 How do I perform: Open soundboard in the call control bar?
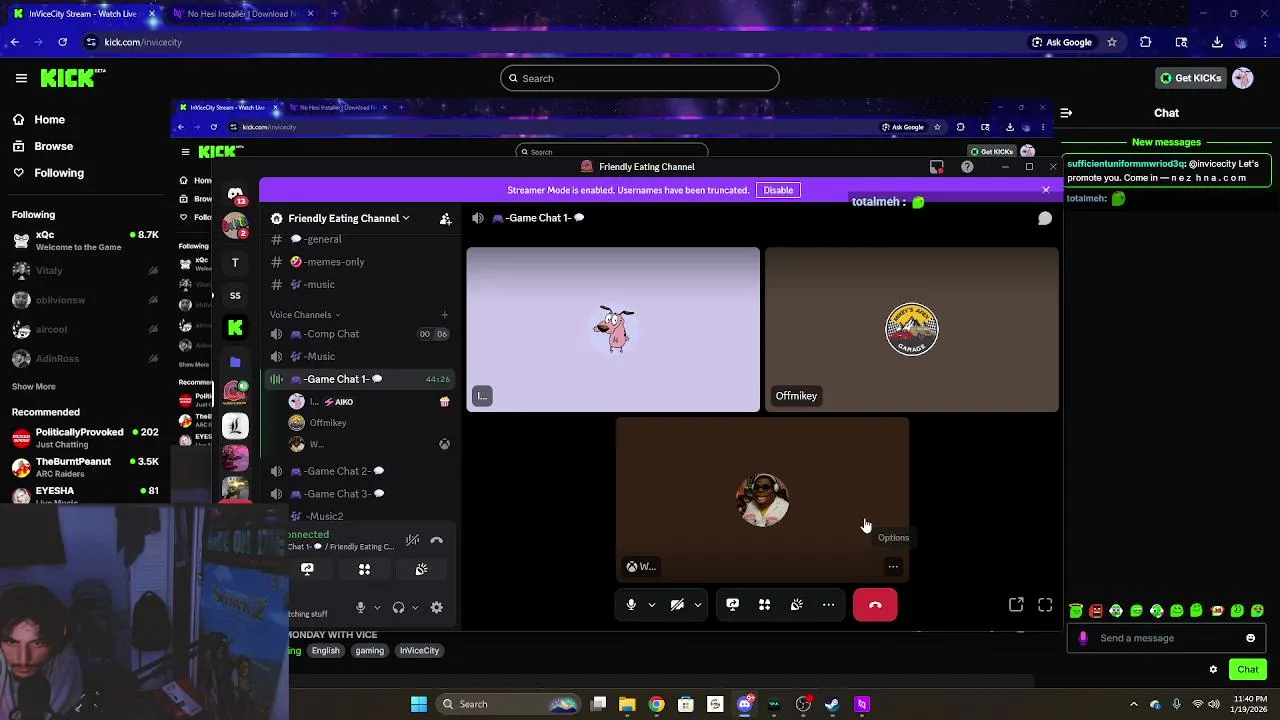point(797,604)
